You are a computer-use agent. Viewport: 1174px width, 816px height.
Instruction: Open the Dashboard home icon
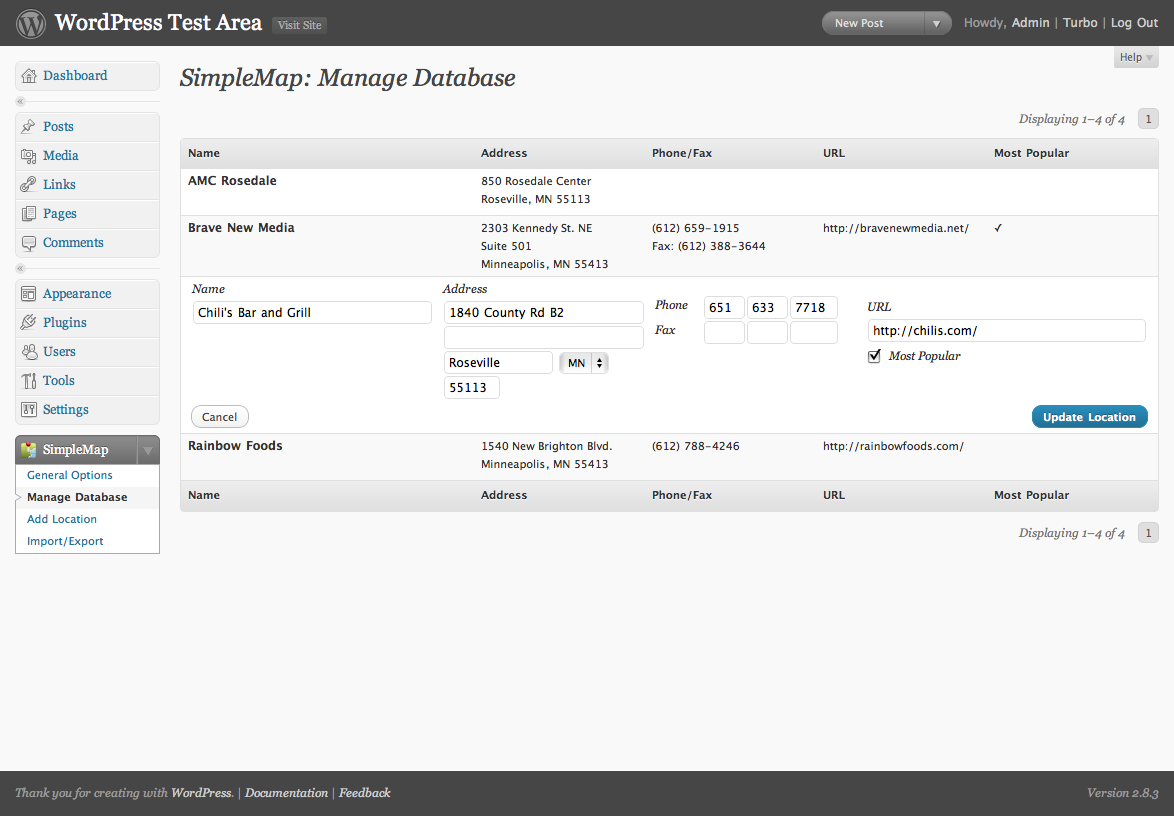click(x=29, y=76)
